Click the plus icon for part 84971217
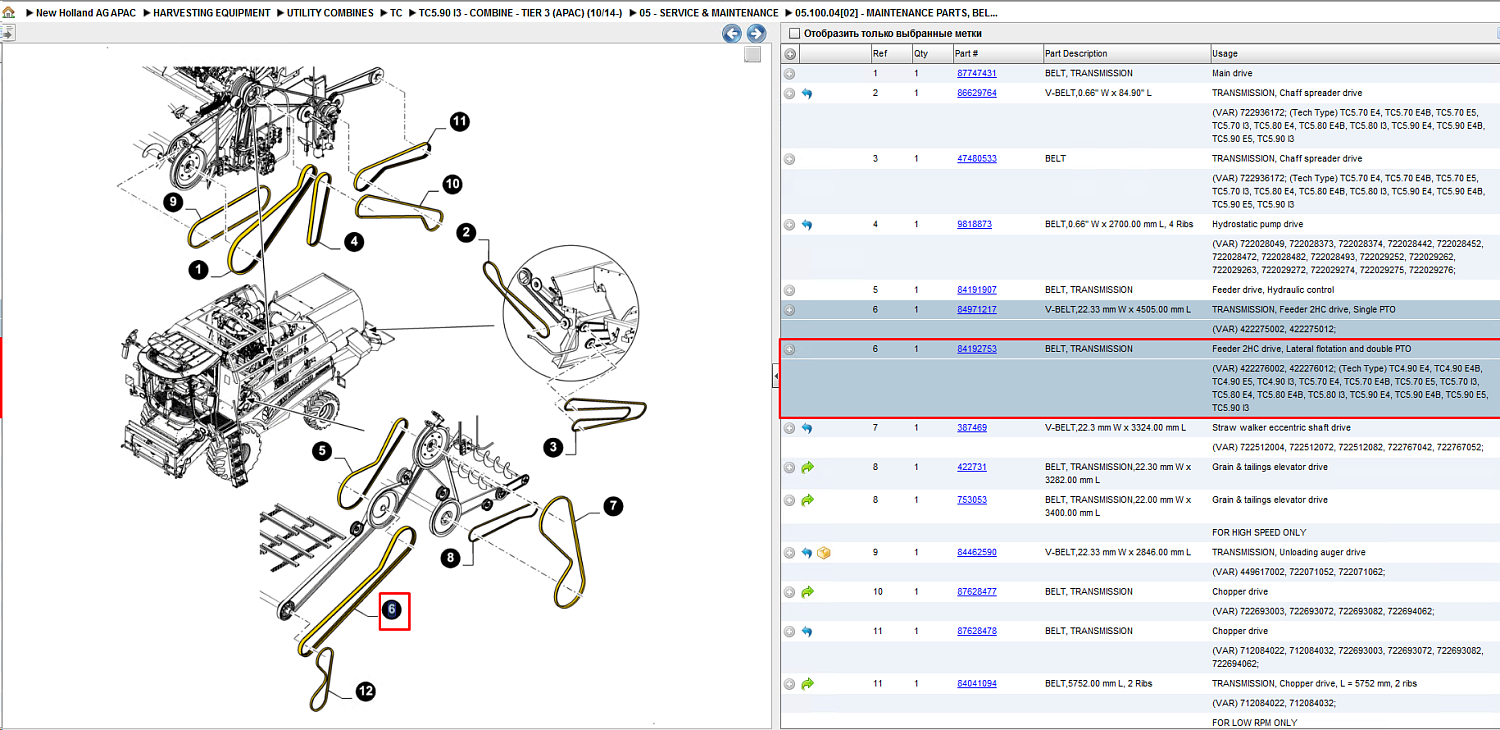Screen dimensions: 1500x730 [790, 310]
